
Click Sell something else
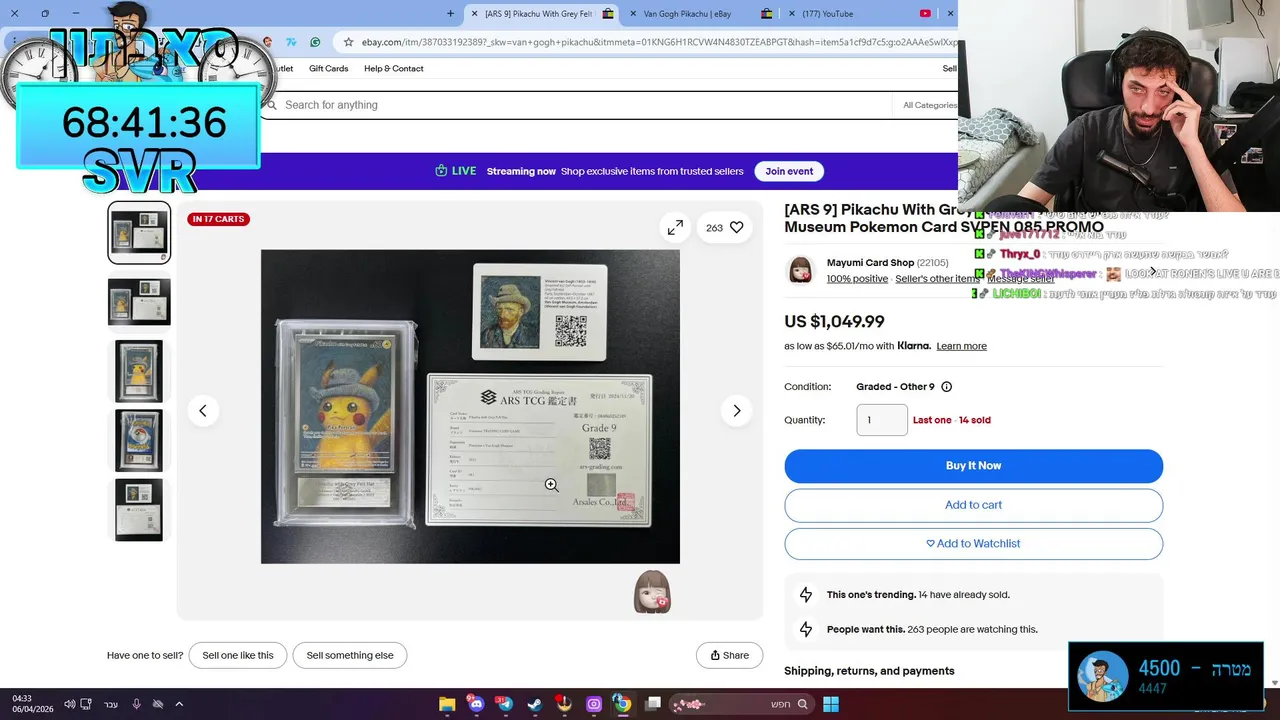click(350, 656)
